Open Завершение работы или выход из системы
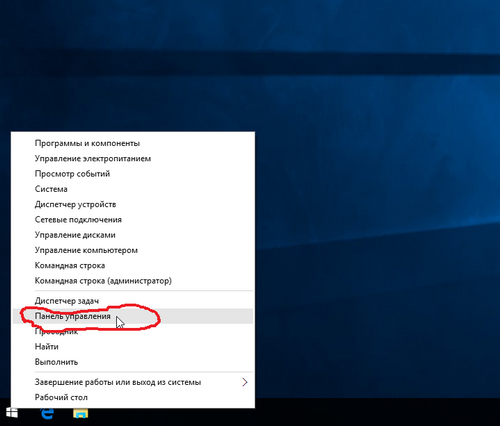500x426 pixels. coord(133,382)
